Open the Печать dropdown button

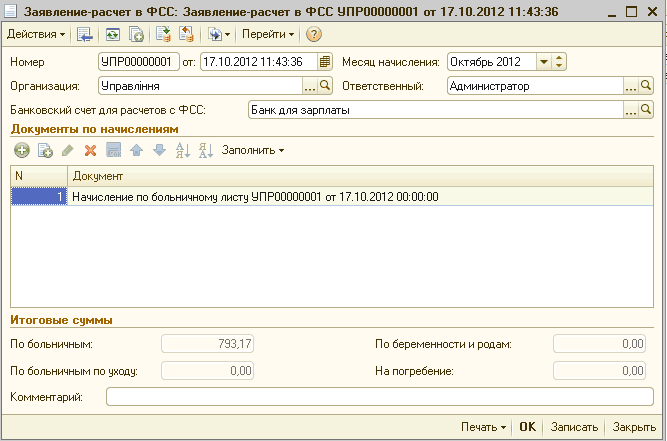pyautogui.click(x=484, y=427)
